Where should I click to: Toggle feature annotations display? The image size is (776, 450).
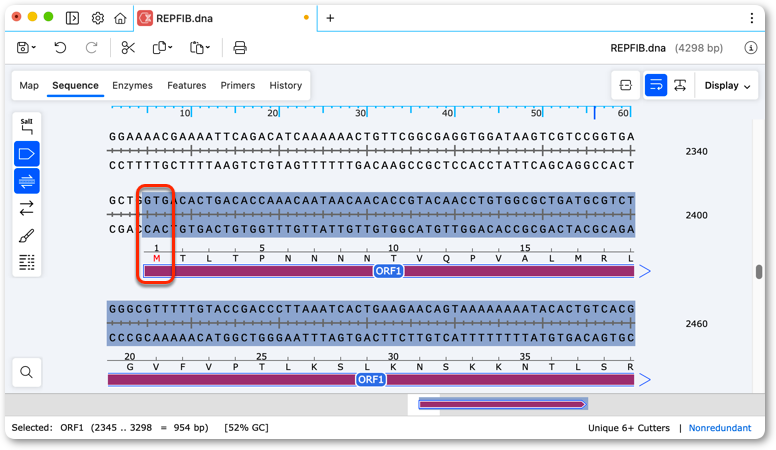27,154
